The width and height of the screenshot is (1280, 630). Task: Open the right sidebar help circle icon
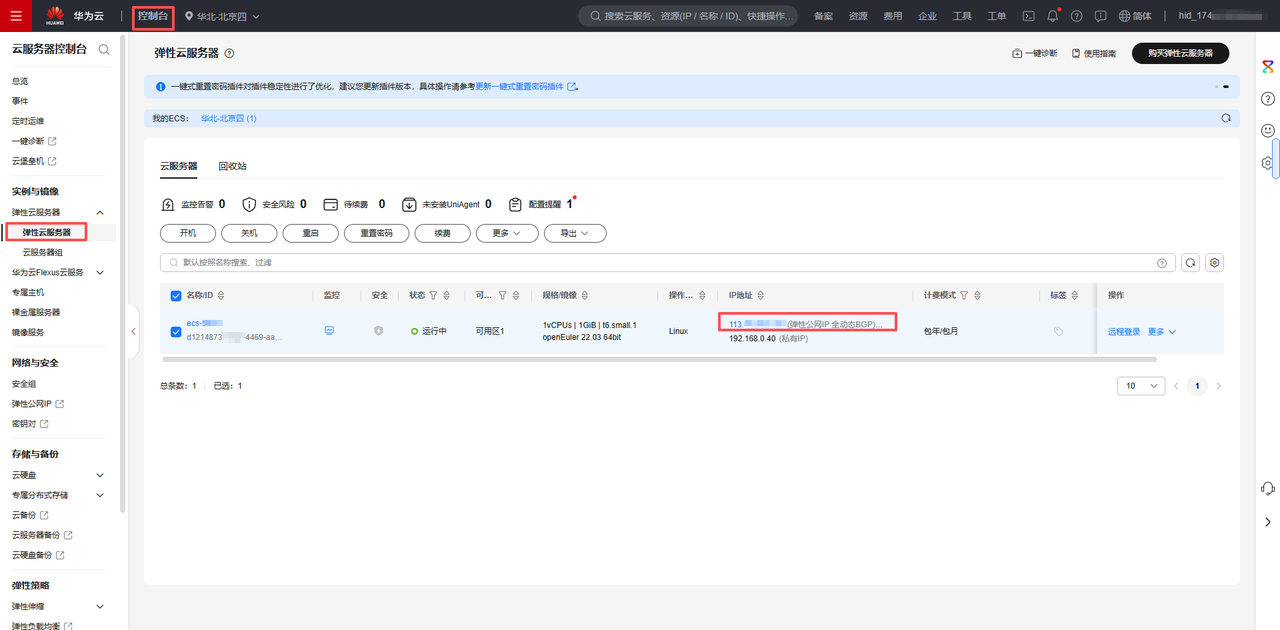[x=1268, y=99]
